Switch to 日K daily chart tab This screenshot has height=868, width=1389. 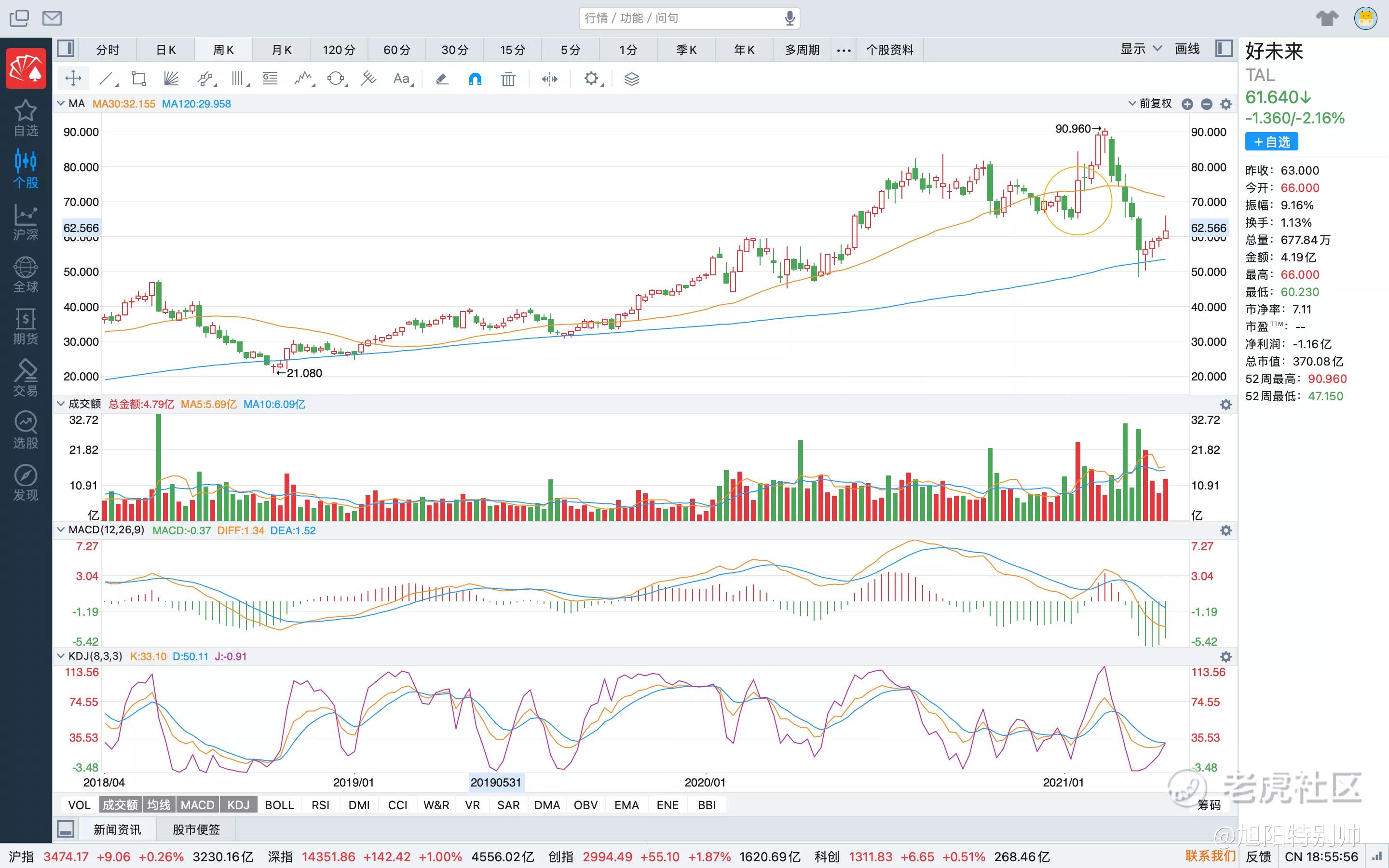coord(166,50)
